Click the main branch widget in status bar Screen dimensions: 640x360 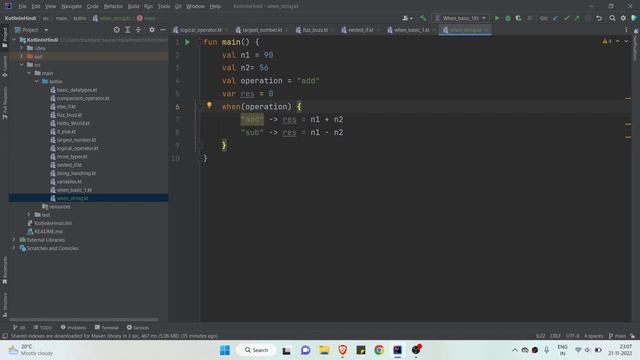[618, 336]
